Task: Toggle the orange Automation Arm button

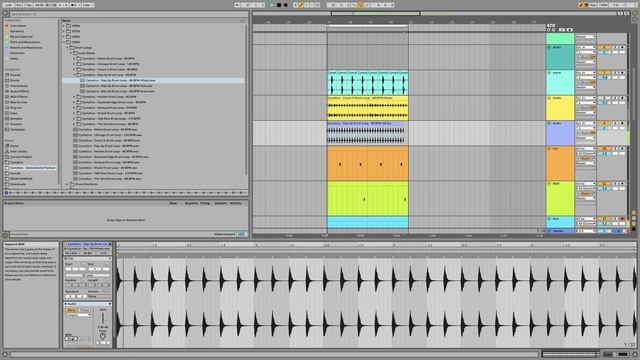Action: 302,5
